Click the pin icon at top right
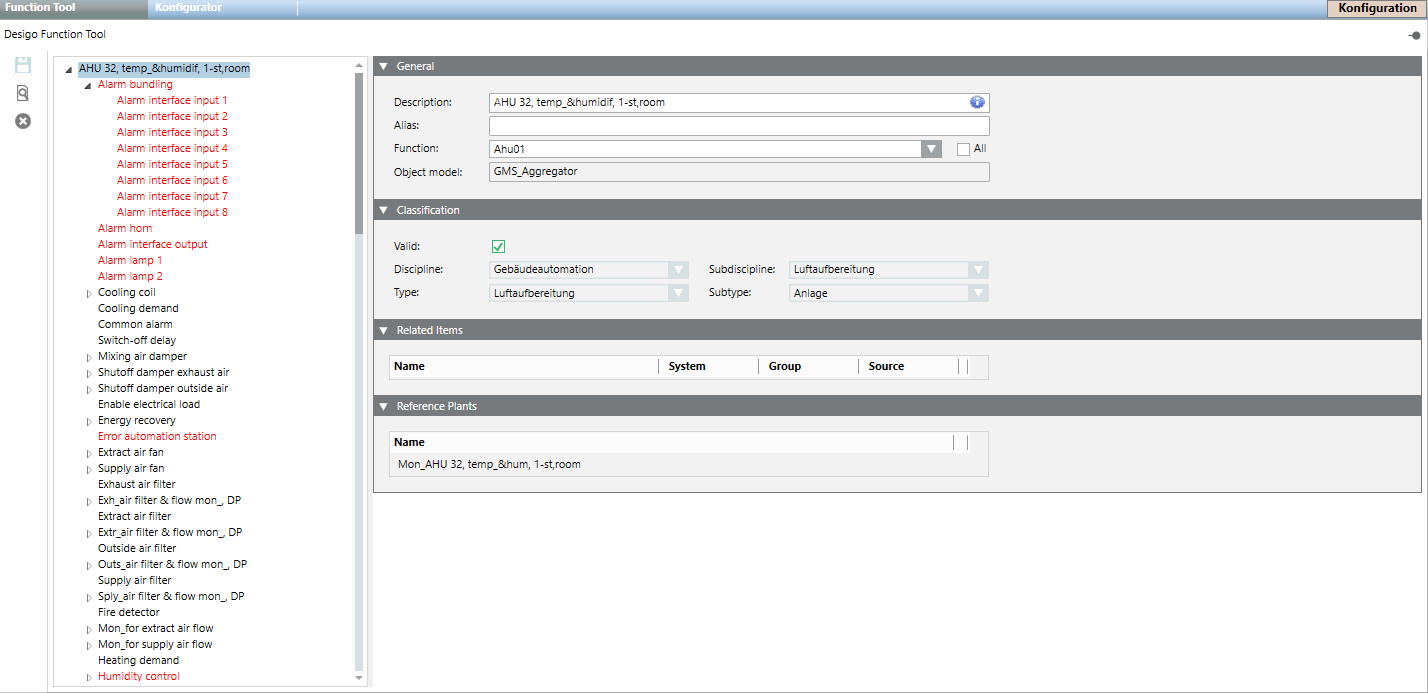This screenshot has height=693, width=1428. [x=1414, y=35]
